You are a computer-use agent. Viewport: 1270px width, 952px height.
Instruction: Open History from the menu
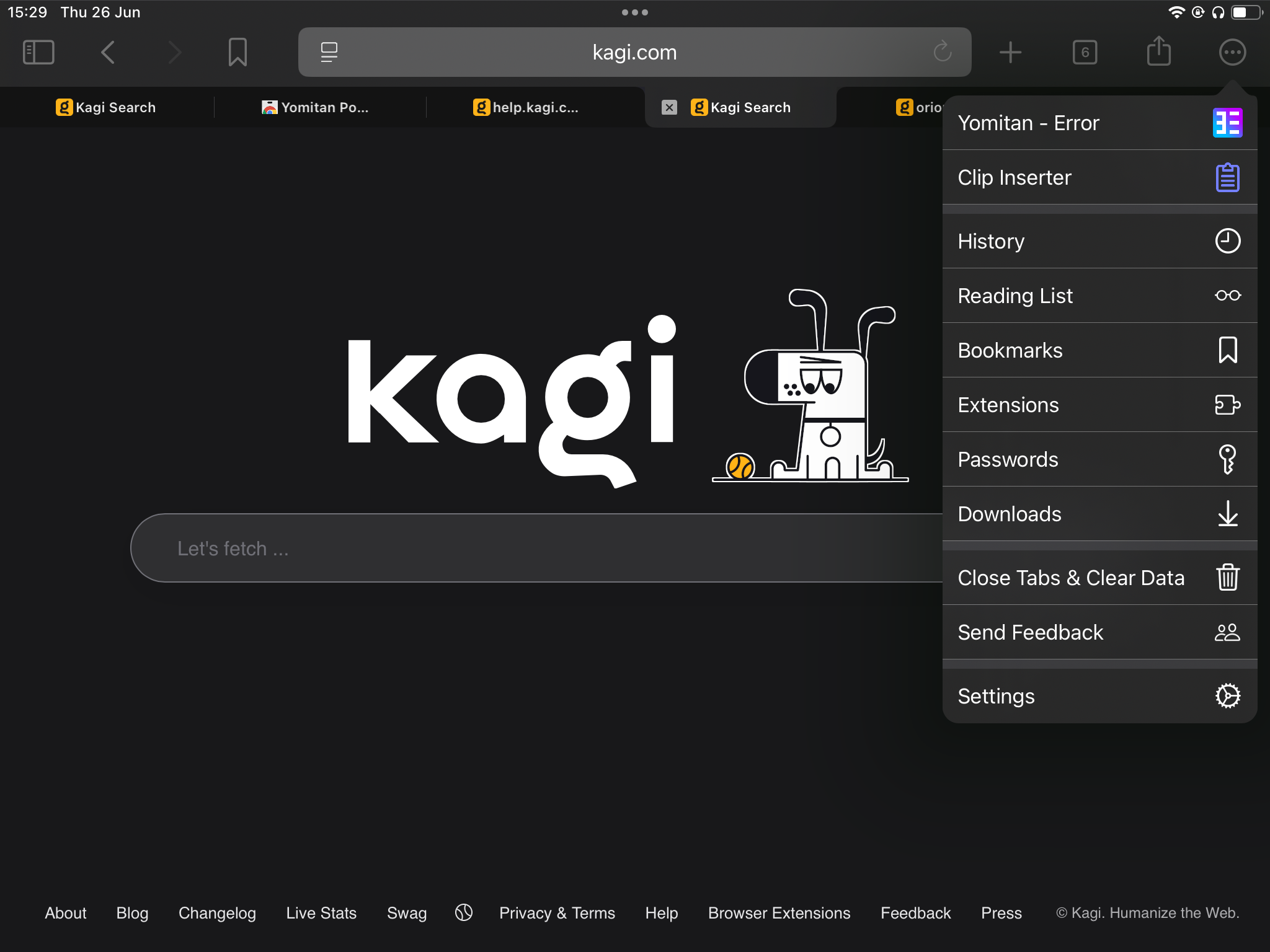coord(1099,241)
